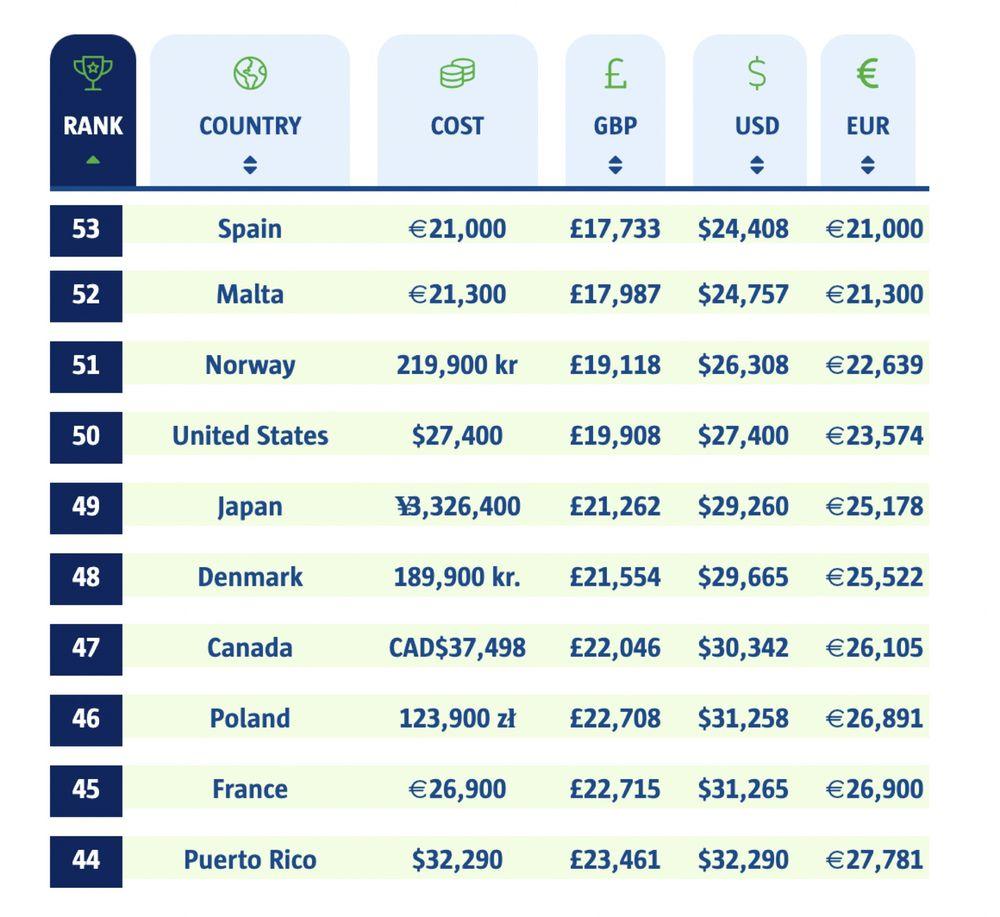The image size is (1000, 917).
Task: Click Japan's cost of ¥3,326,400
Action: tap(457, 507)
